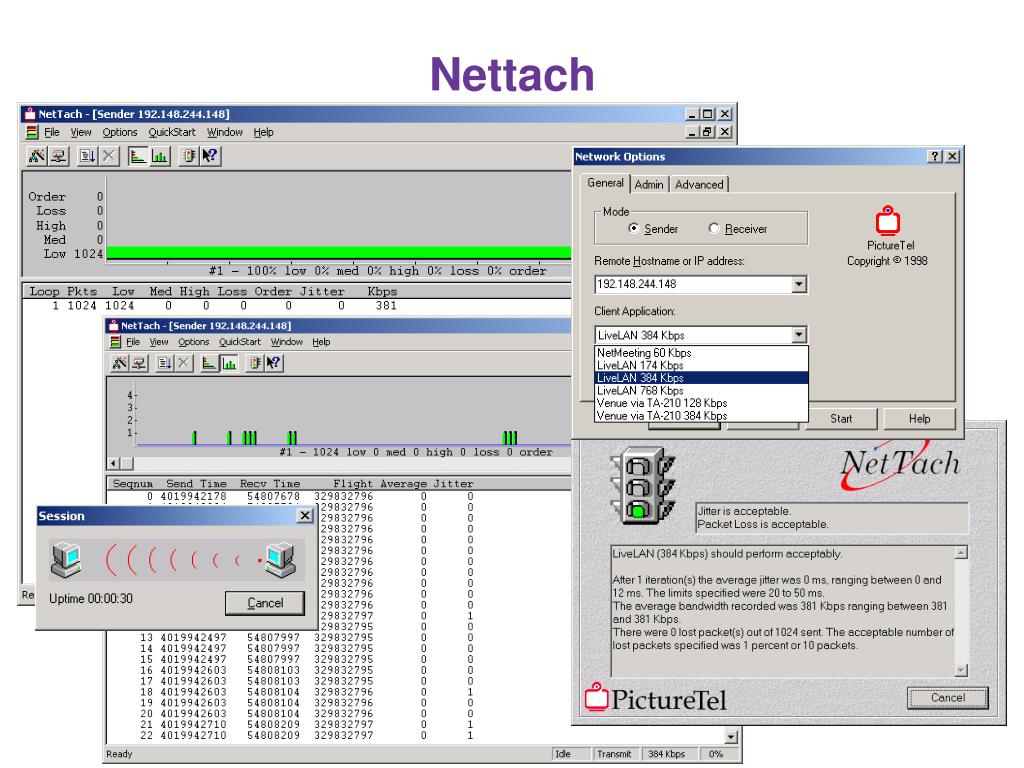1024x768 pixels.
Task: Click the log list arrow icon in back NetTach toolbar
Action: (87, 156)
